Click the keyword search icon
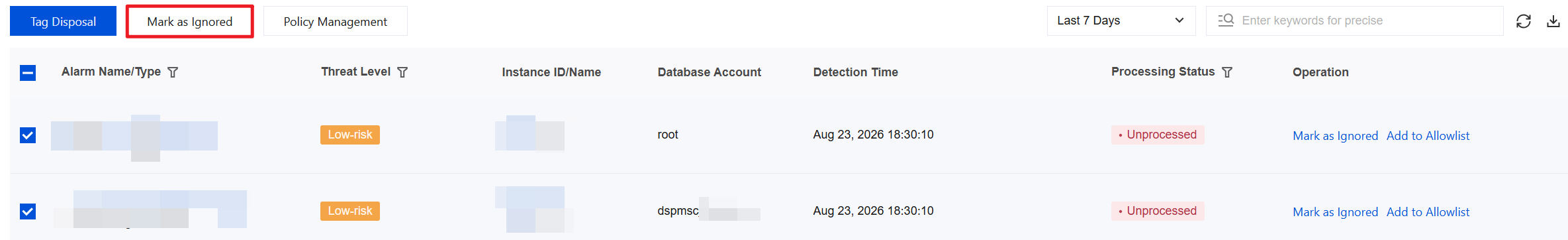This screenshot has width=1568, height=240. coord(1226,21)
